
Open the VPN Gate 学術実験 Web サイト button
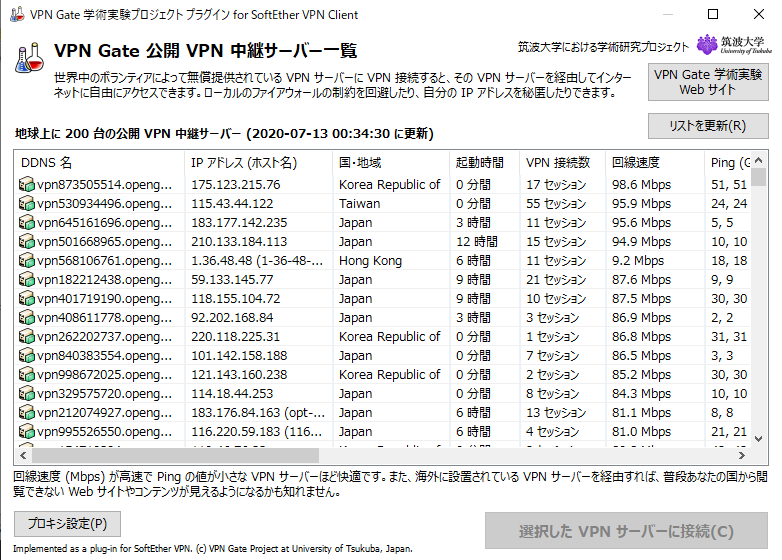tap(708, 82)
